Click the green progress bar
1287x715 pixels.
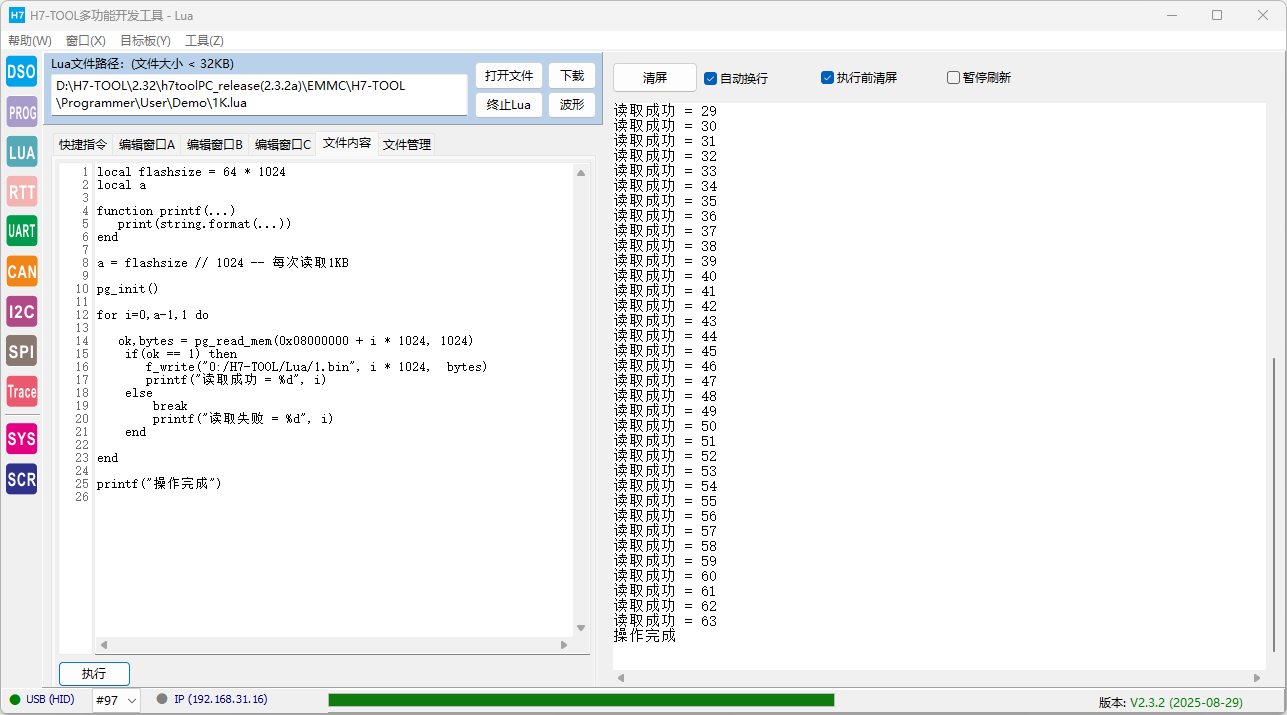coord(581,700)
